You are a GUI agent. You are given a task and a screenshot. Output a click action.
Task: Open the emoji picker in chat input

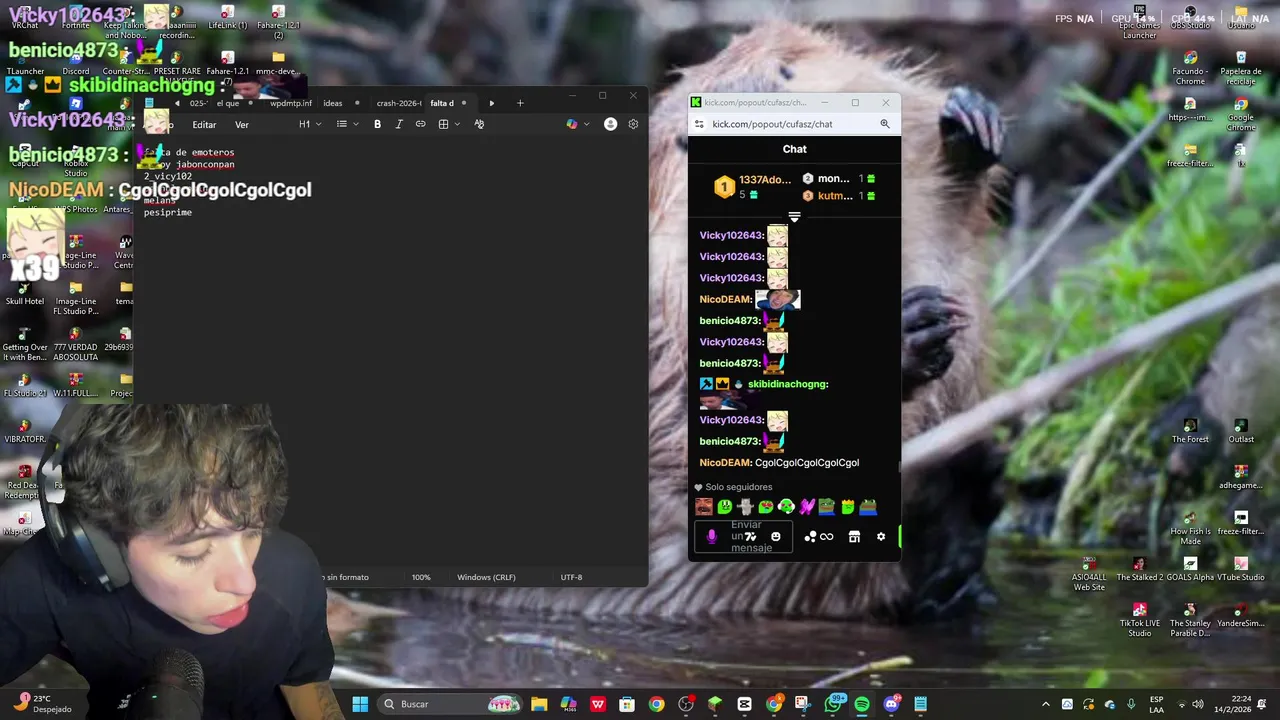pyautogui.click(x=775, y=537)
